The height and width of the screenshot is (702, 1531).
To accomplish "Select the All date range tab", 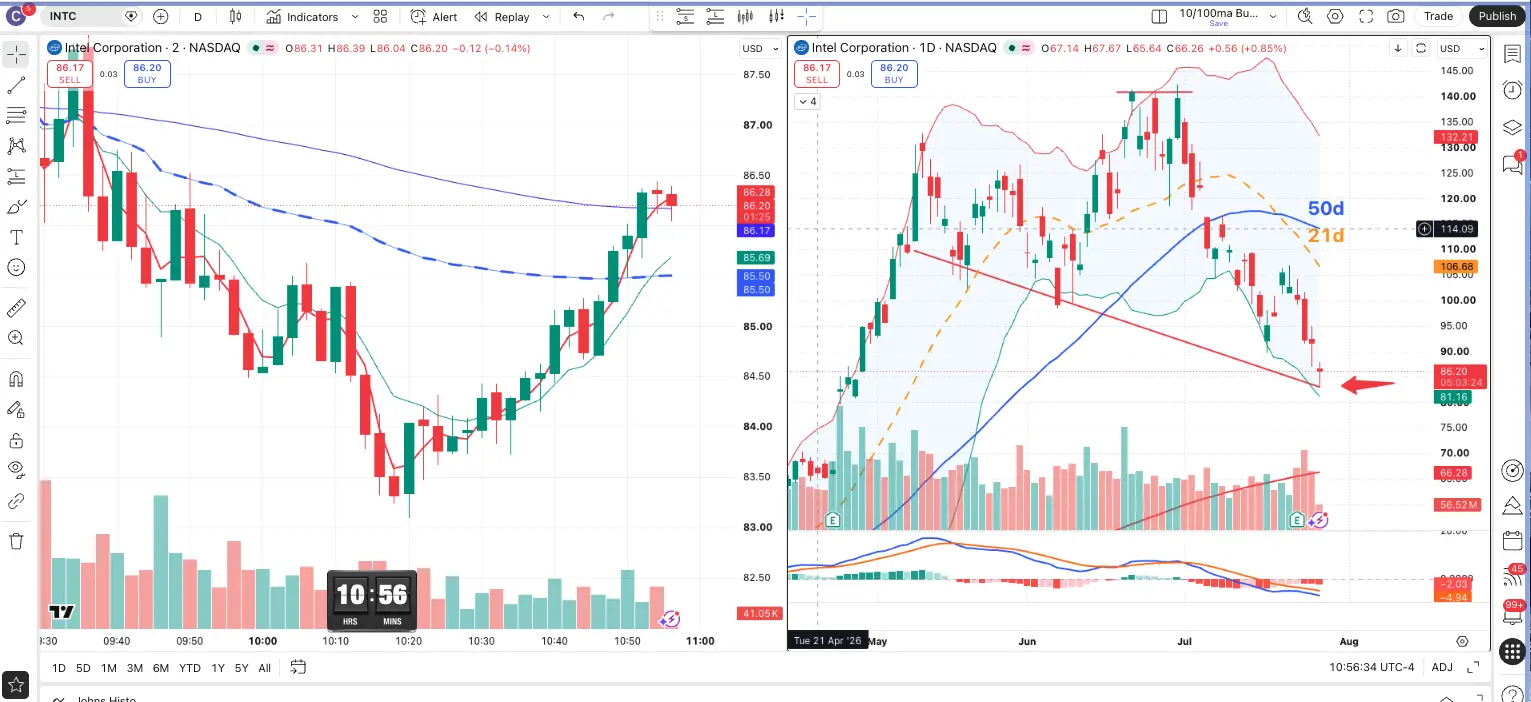I will click(x=264, y=668).
